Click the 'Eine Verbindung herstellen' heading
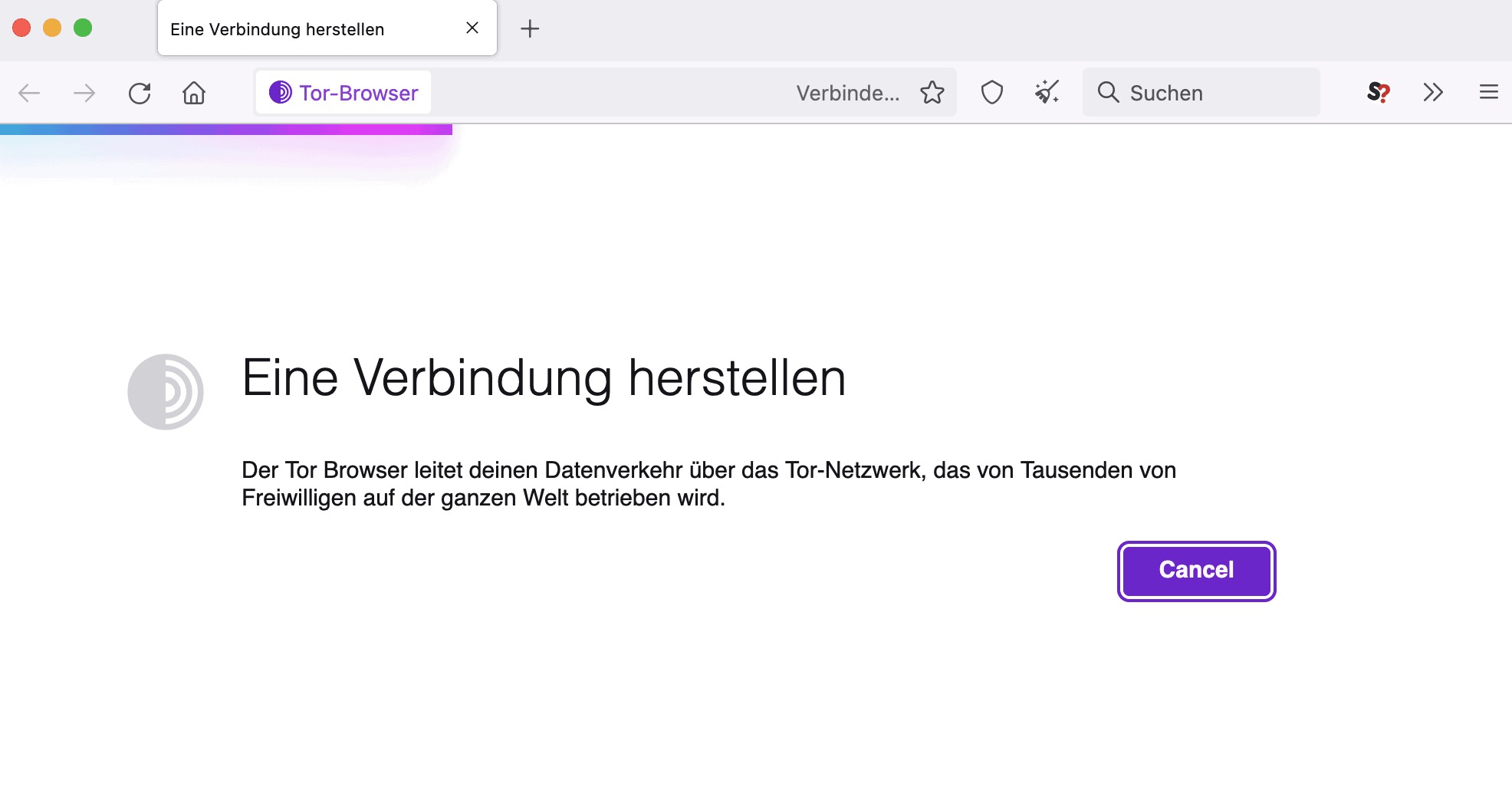This screenshot has width=1512, height=810. pyautogui.click(x=544, y=378)
